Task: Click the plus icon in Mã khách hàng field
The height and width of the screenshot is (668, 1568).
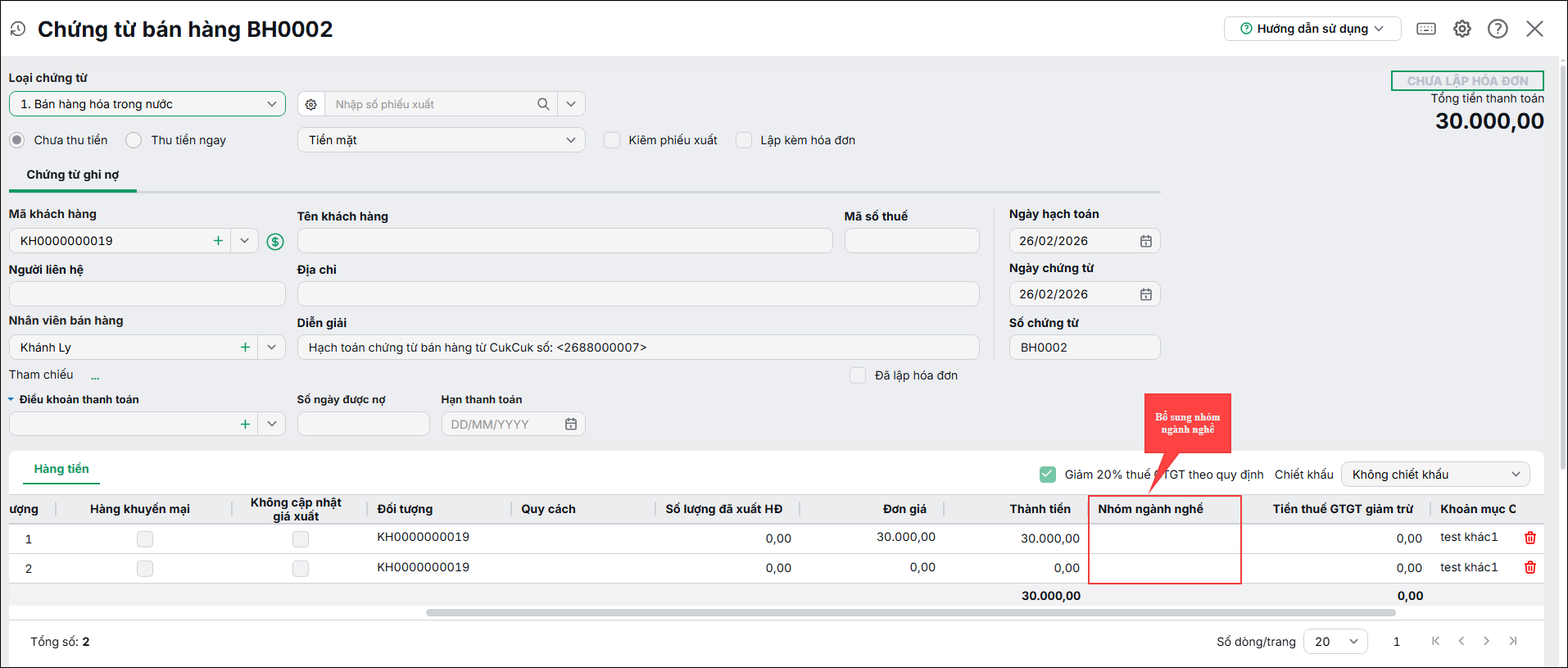Action: 218,241
